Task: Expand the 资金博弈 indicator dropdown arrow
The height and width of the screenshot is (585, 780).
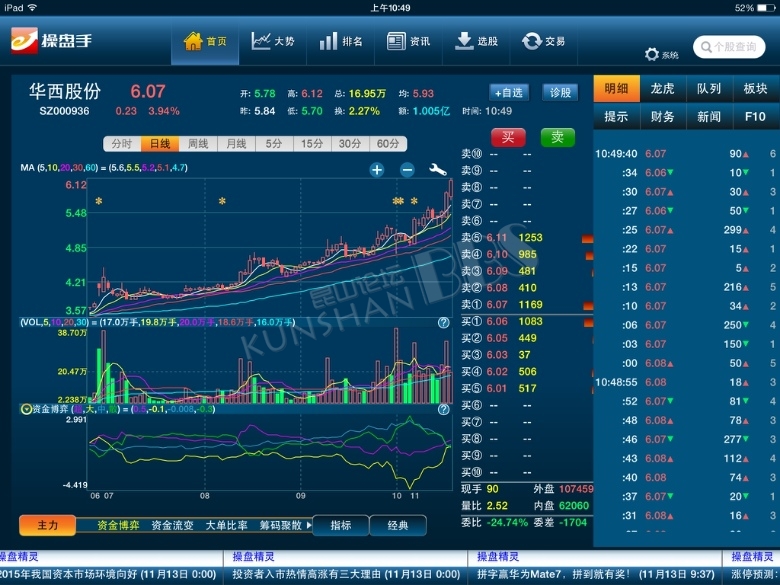Action: (26, 409)
